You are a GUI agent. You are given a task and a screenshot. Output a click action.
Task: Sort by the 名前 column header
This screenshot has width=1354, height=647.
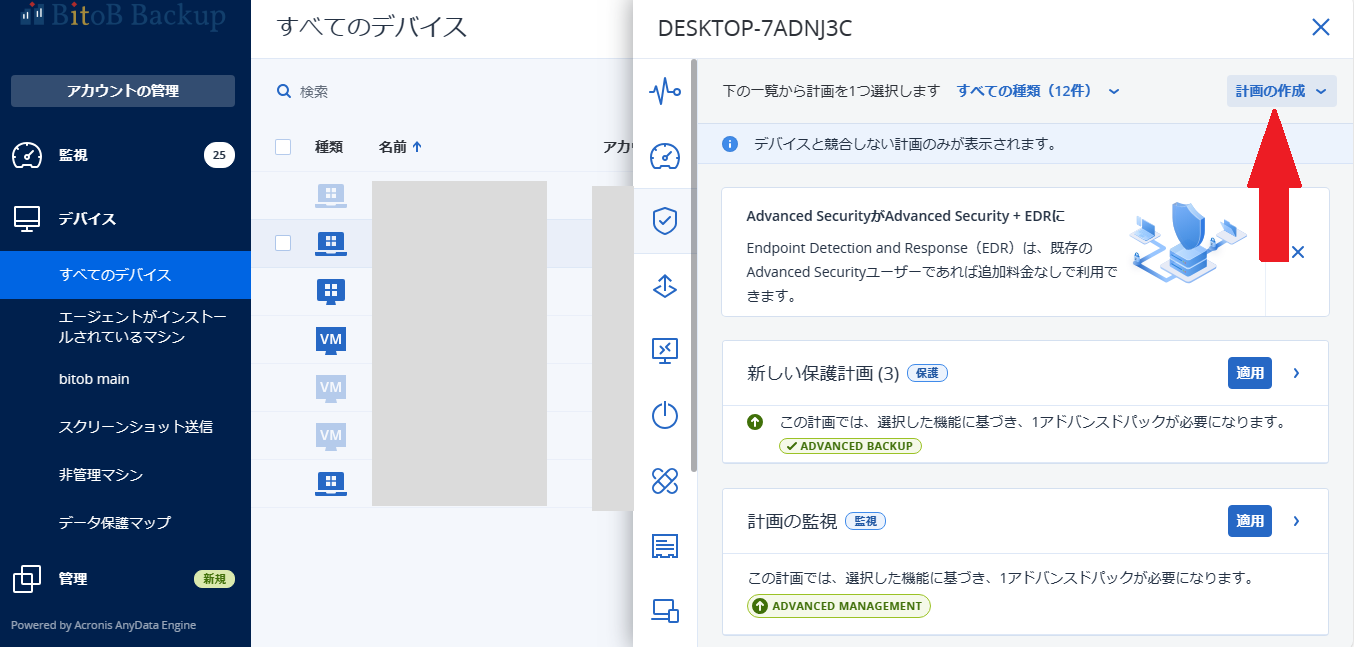[x=400, y=147]
